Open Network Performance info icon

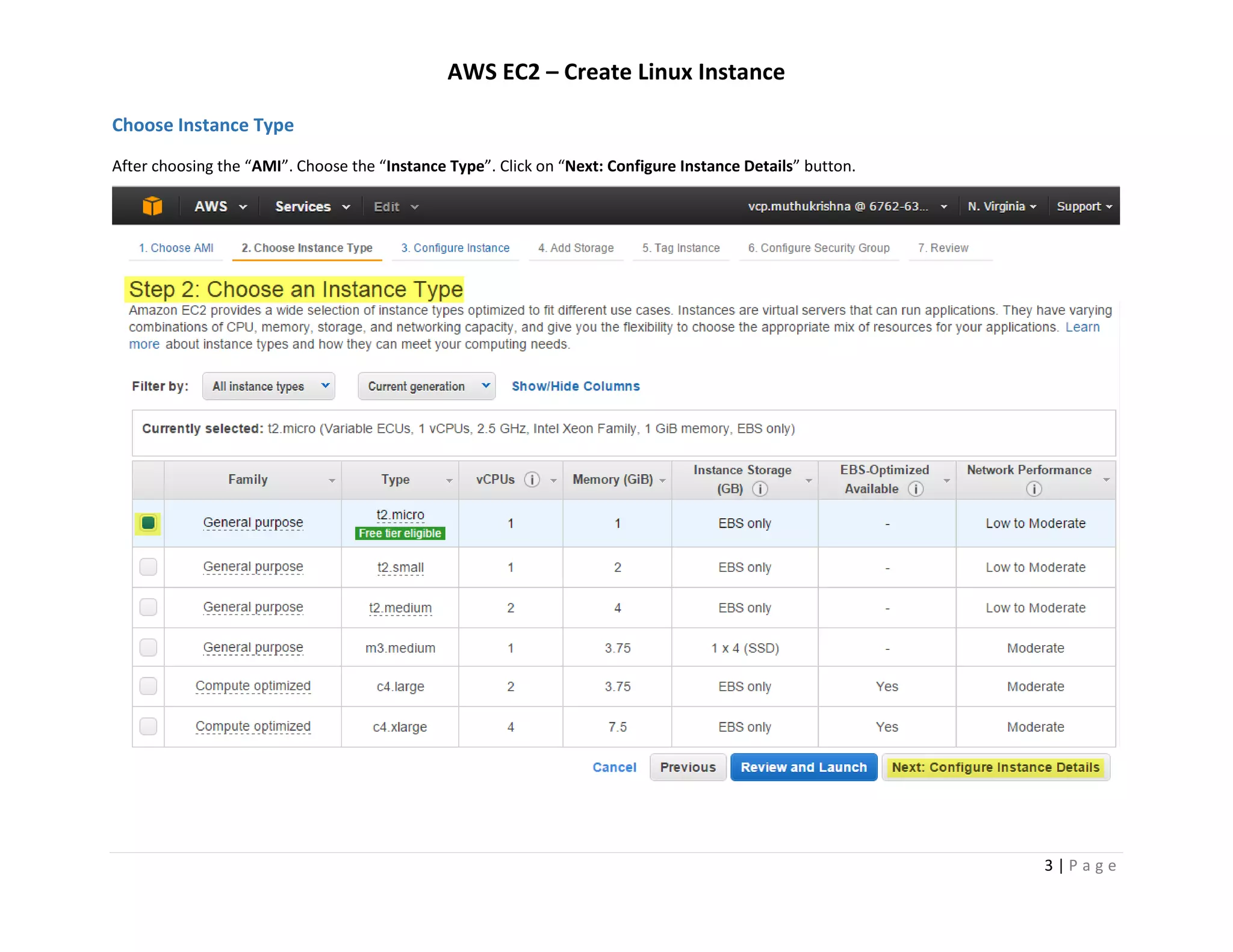click(1034, 489)
